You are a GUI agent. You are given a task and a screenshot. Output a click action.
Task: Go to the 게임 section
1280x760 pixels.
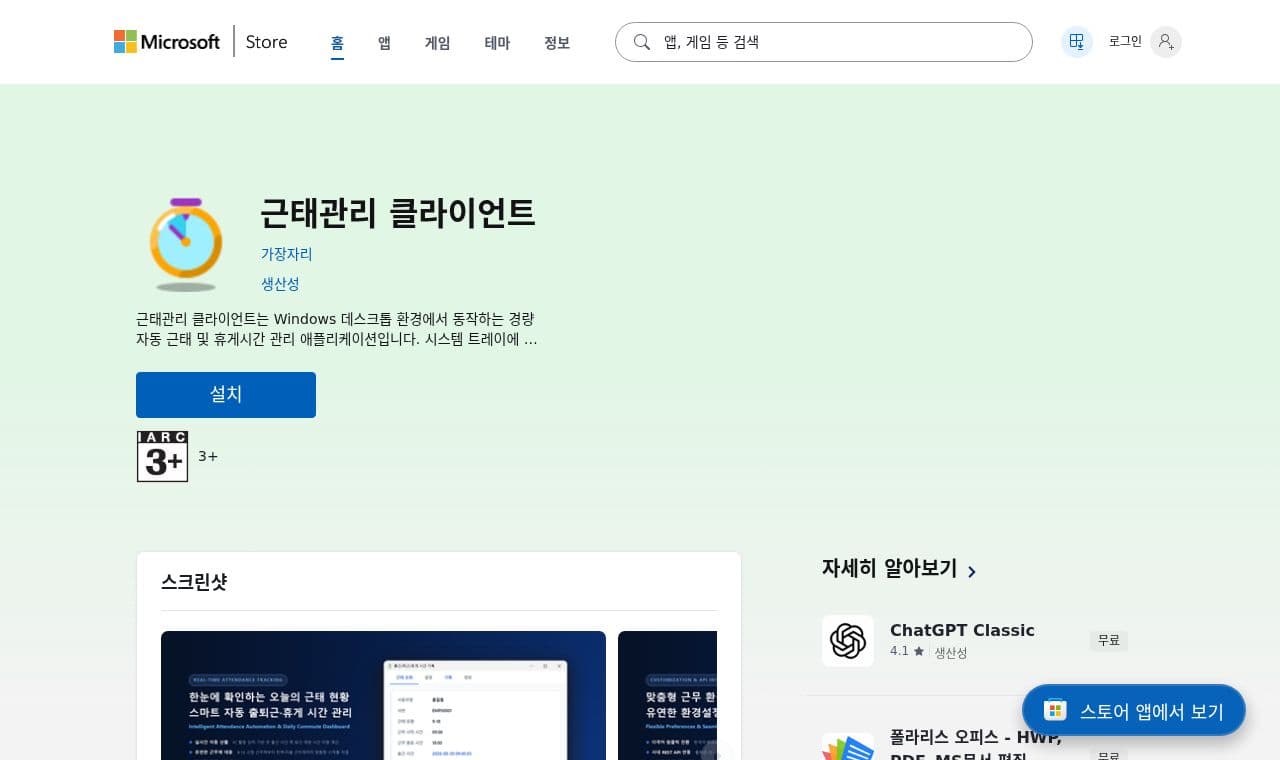[x=437, y=43]
